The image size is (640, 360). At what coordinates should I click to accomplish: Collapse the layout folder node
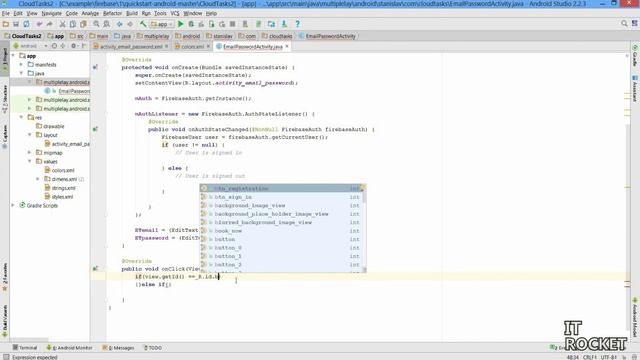[x=29, y=135]
